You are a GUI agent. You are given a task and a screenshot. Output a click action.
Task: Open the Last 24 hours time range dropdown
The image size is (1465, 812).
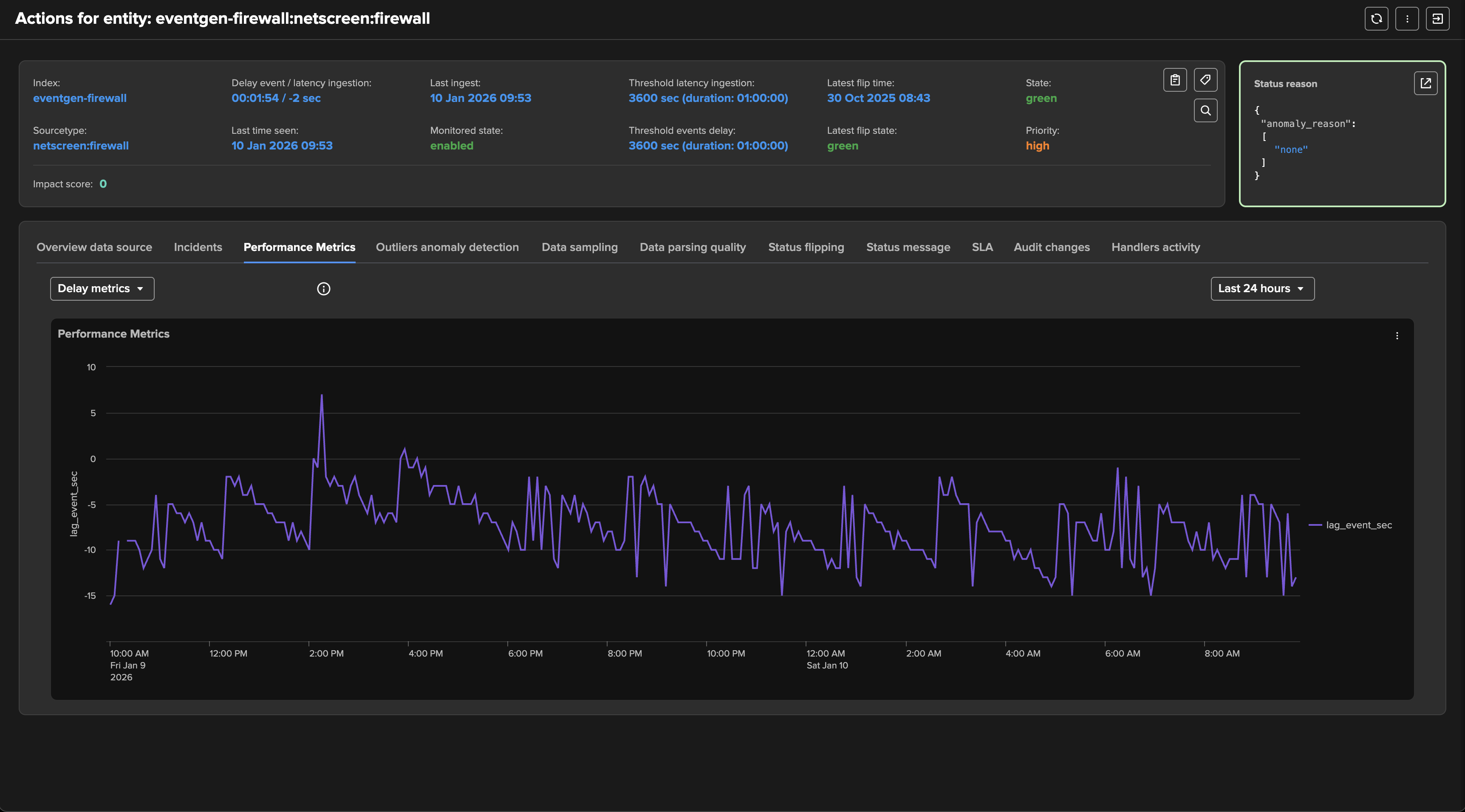tap(1262, 289)
